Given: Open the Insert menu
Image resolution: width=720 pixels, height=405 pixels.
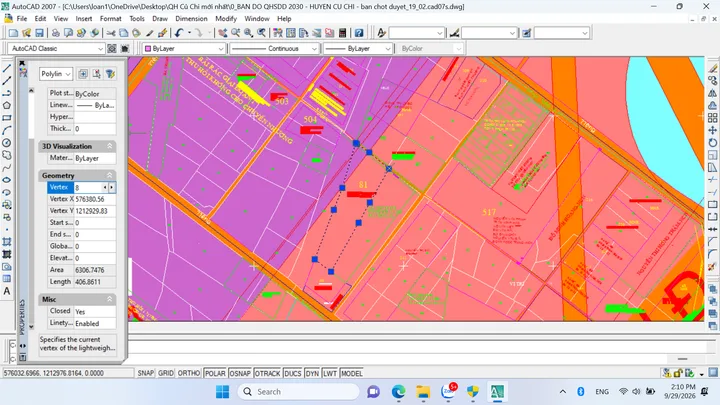Looking at the screenshot, I should pos(84,19).
